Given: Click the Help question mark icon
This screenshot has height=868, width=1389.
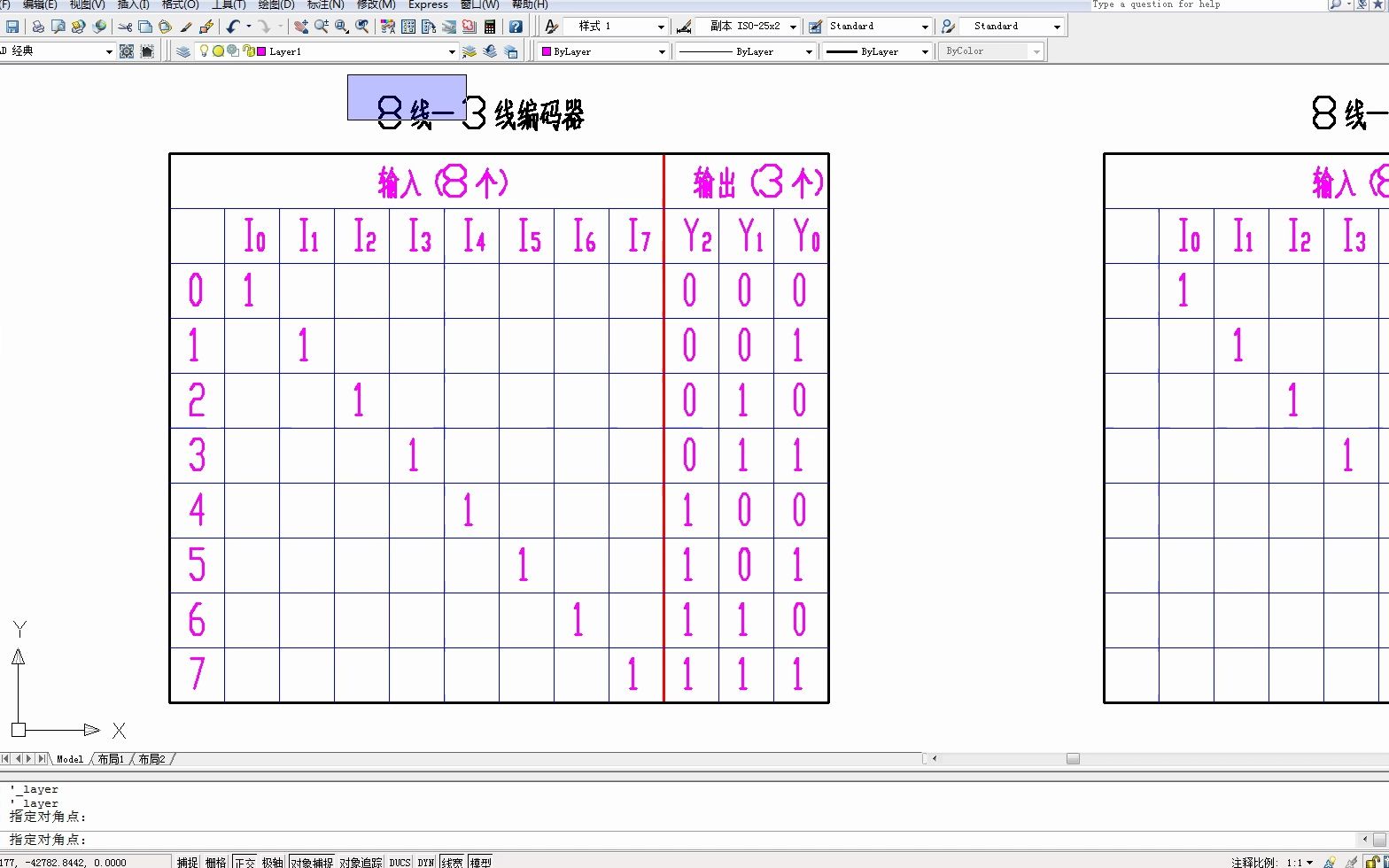Looking at the screenshot, I should click(x=516, y=27).
